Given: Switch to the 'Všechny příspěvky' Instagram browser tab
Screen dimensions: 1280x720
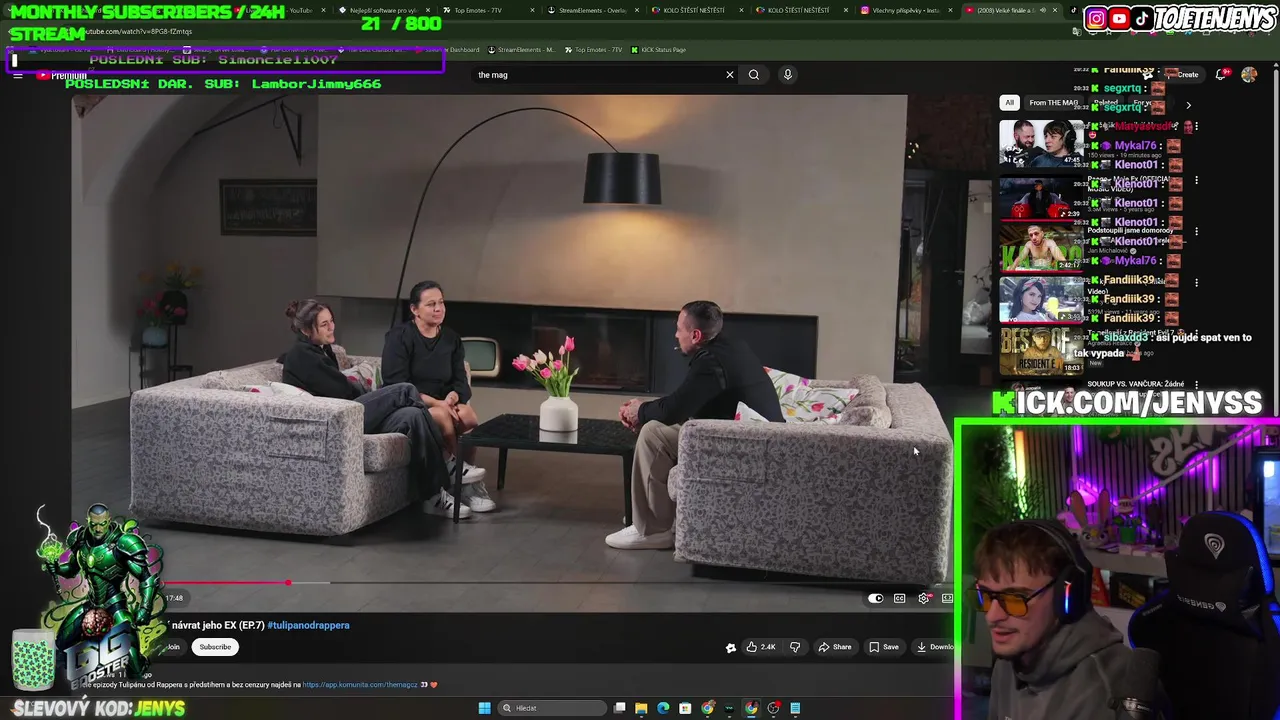Looking at the screenshot, I should click(905, 10).
